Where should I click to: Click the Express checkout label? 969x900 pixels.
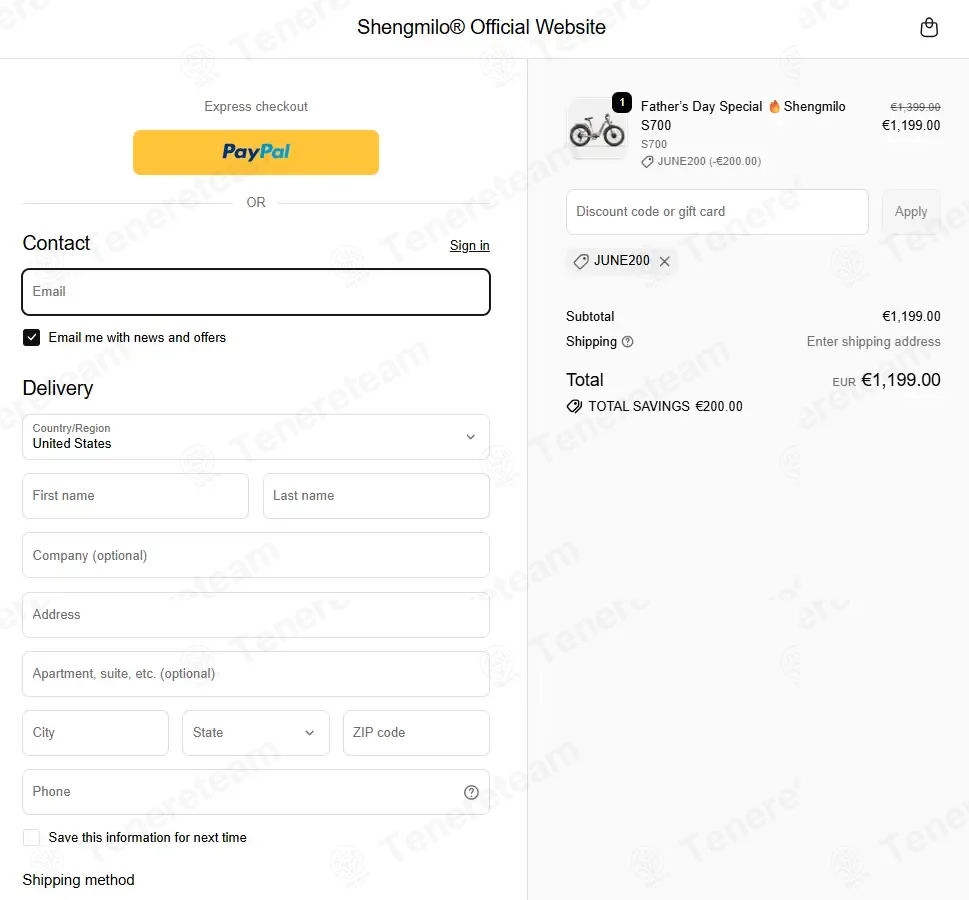(256, 106)
